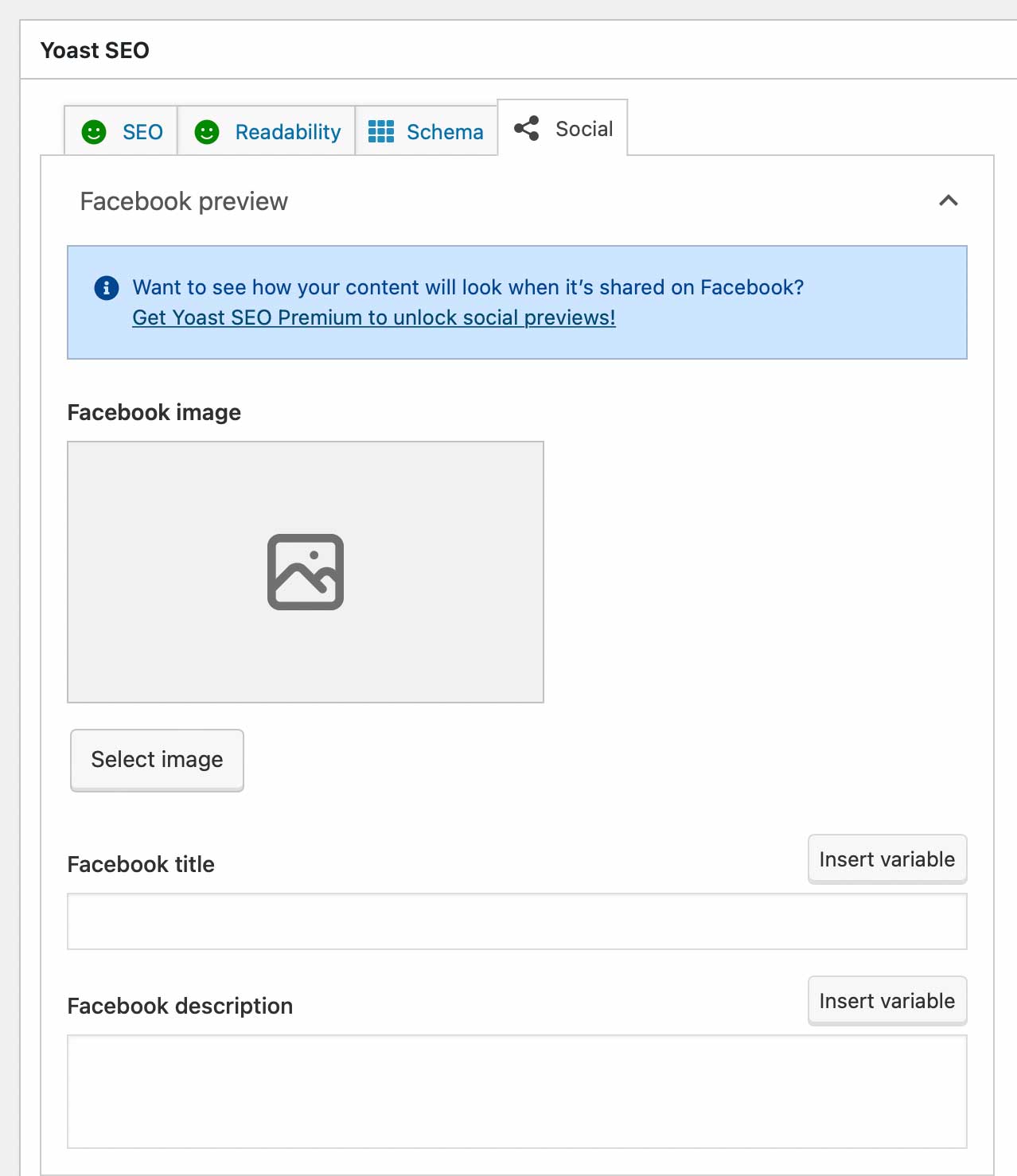Collapse the Facebook preview section
Image resolution: width=1017 pixels, height=1176 pixels.
click(948, 201)
